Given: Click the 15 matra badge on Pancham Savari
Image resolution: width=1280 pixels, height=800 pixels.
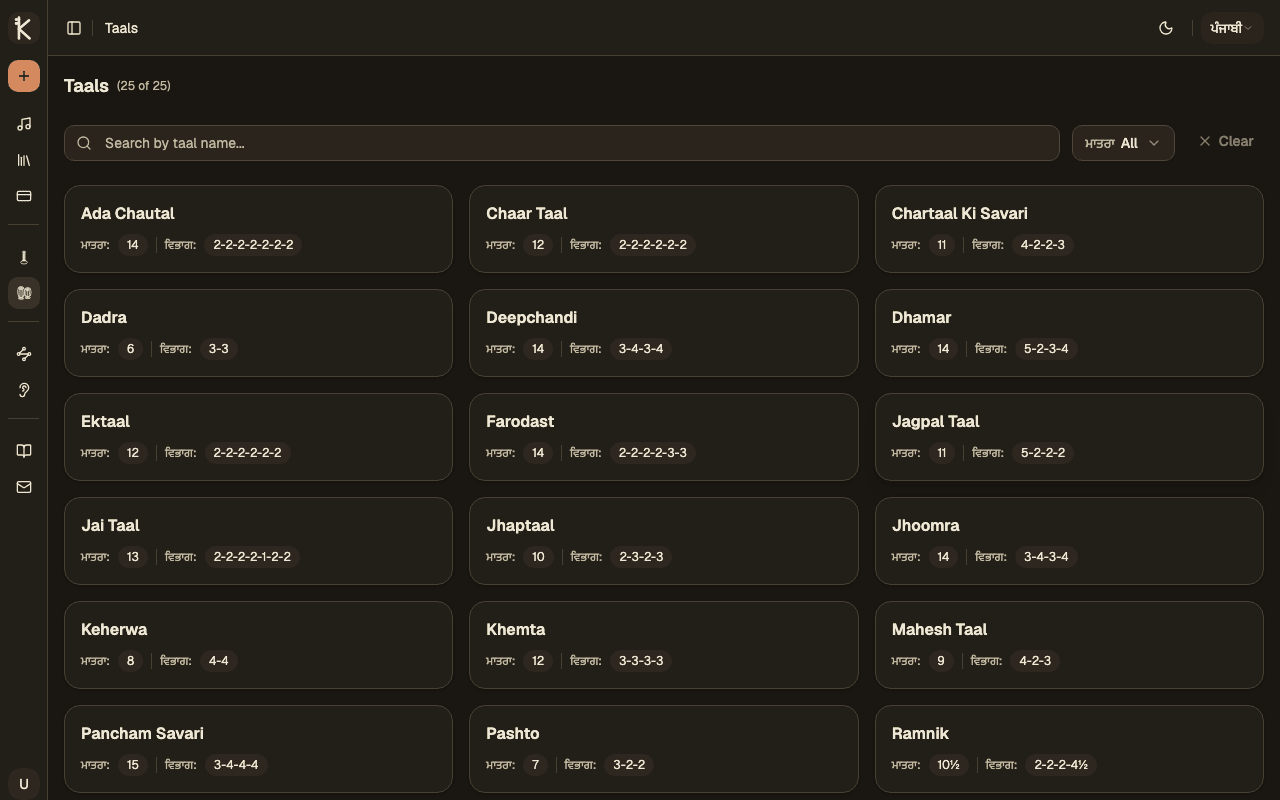Looking at the screenshot, I should click(x=133, y=765).
